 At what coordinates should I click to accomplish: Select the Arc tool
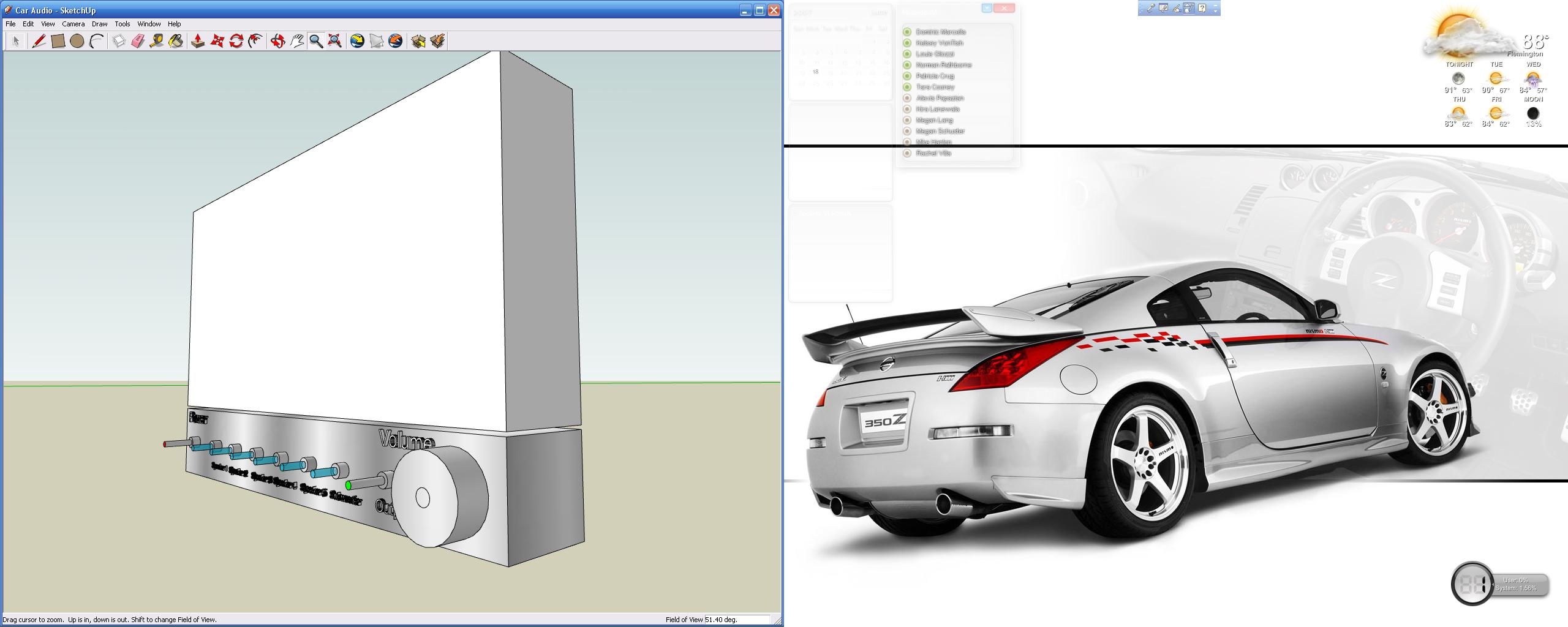point(96,41)
